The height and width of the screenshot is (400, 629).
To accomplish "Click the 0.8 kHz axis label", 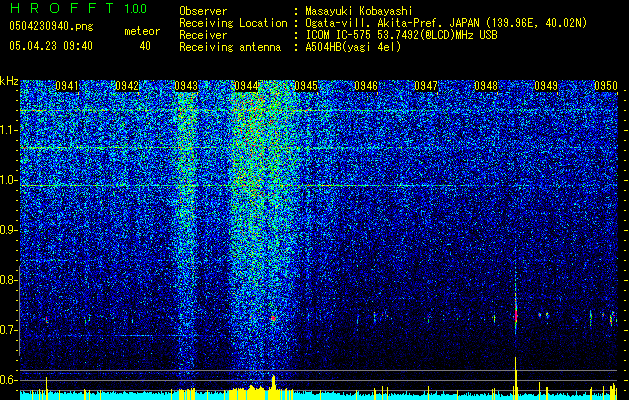I will (x=8, y=280).
